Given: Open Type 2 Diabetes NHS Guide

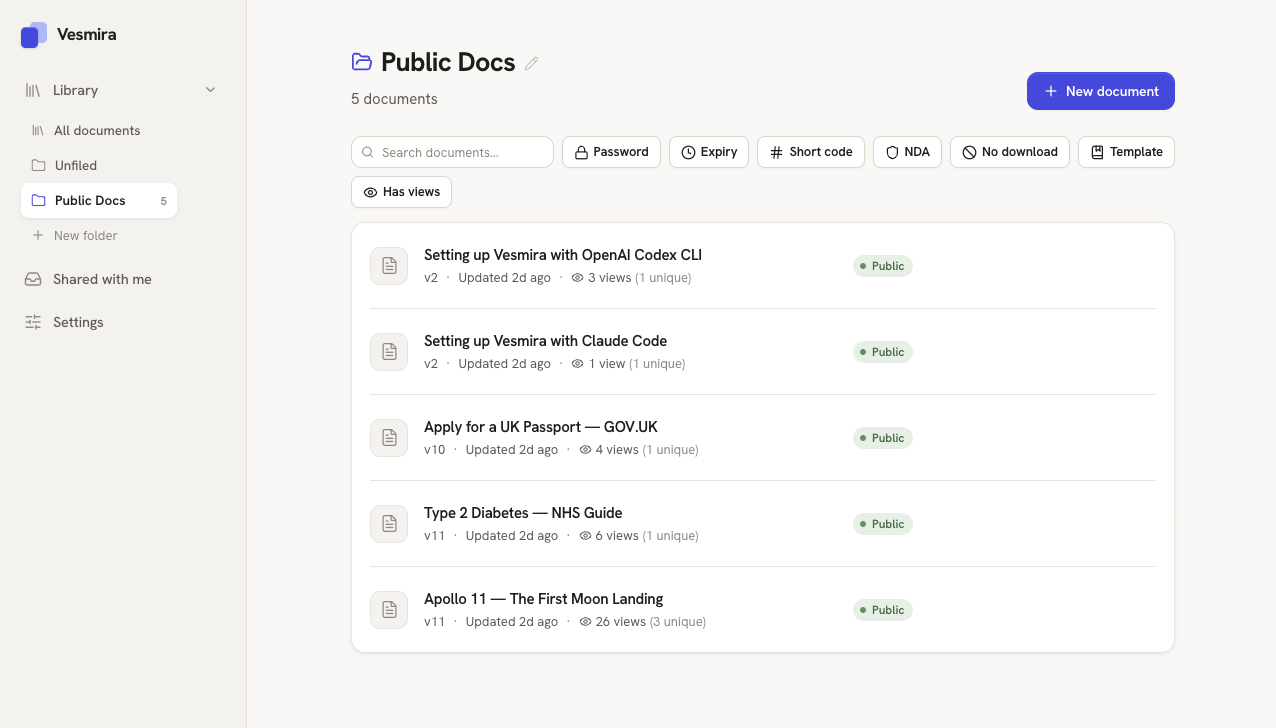Looking at the screenshot, I should coord(523,513).
